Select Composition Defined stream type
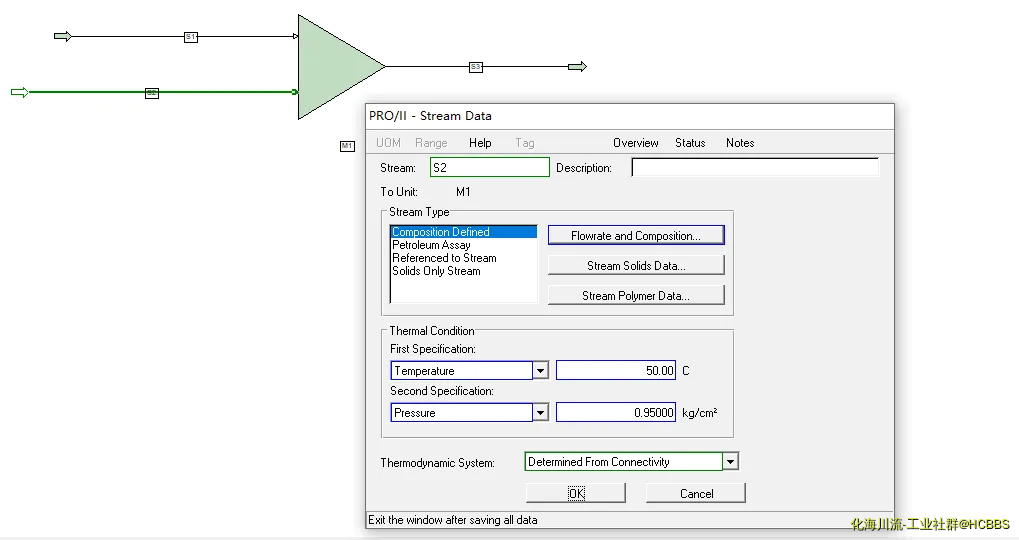The image size is (1019, 540). (x=463, y=232)
